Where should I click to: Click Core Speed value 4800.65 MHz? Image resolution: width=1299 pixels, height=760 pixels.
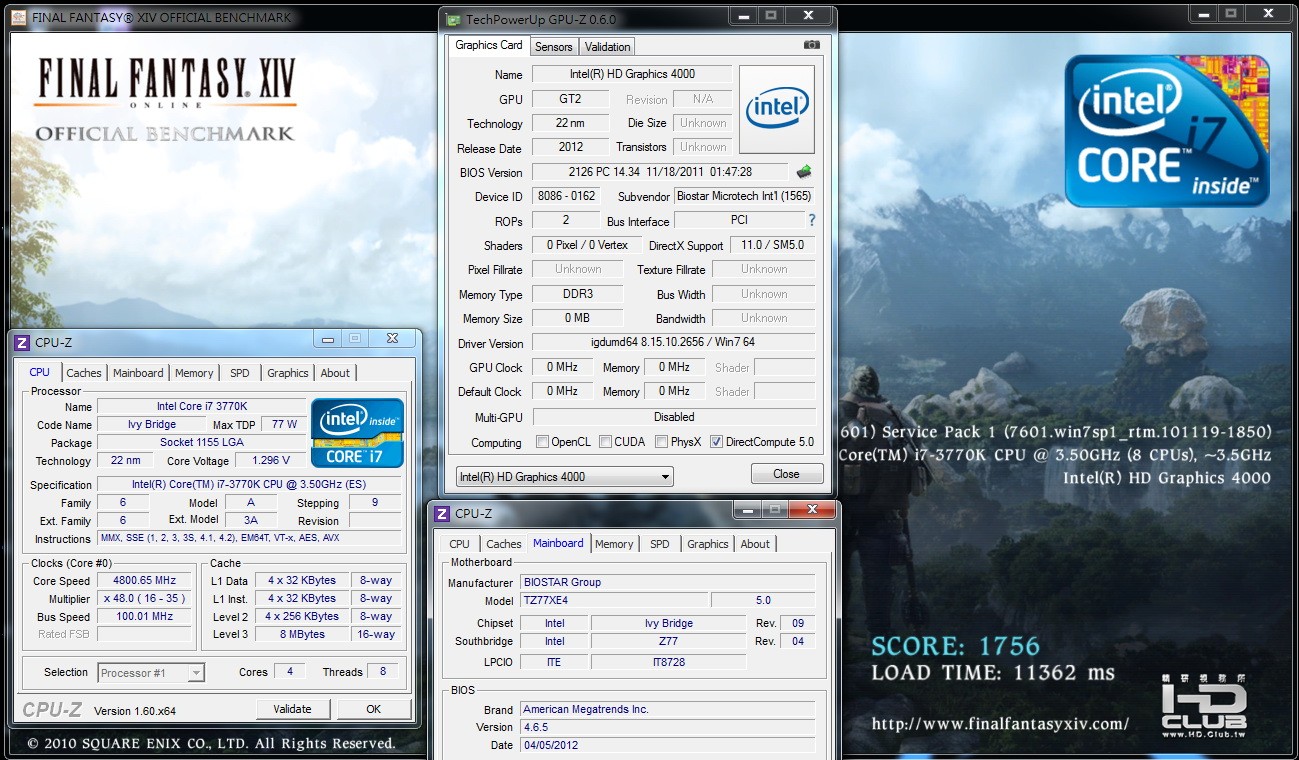tap(146, 581)
